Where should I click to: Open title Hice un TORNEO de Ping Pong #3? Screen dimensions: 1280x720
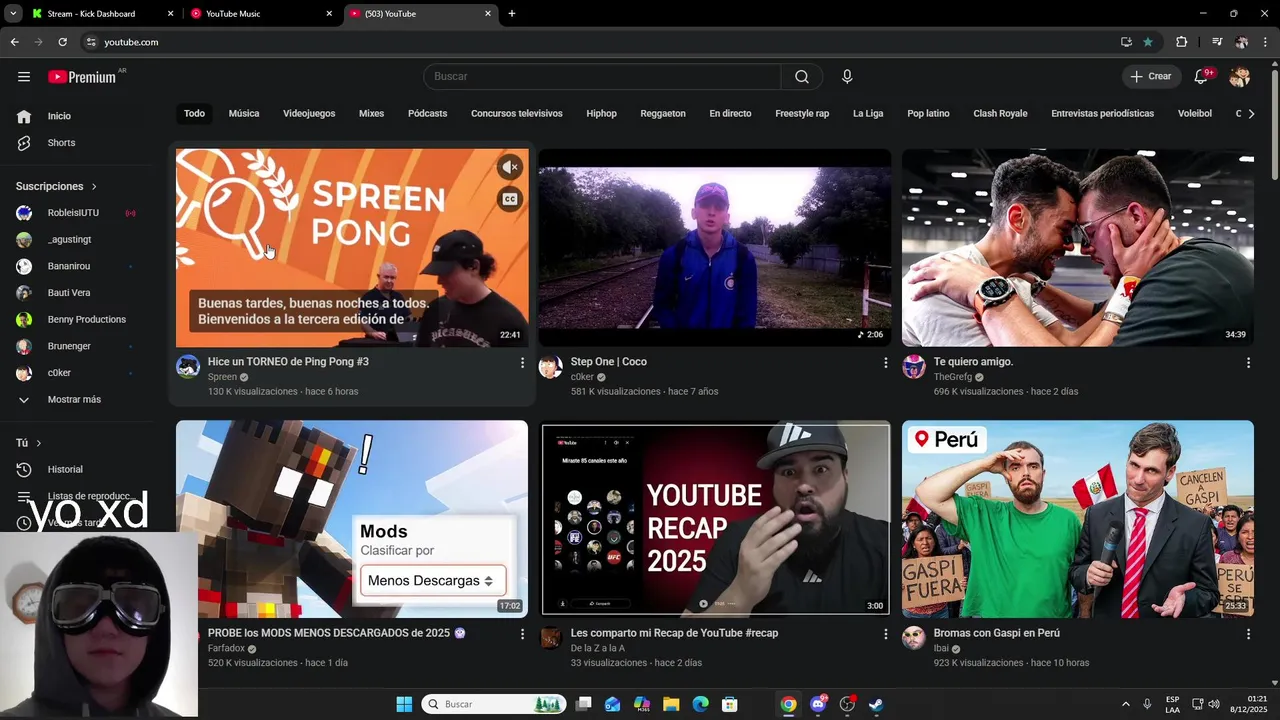288,362
